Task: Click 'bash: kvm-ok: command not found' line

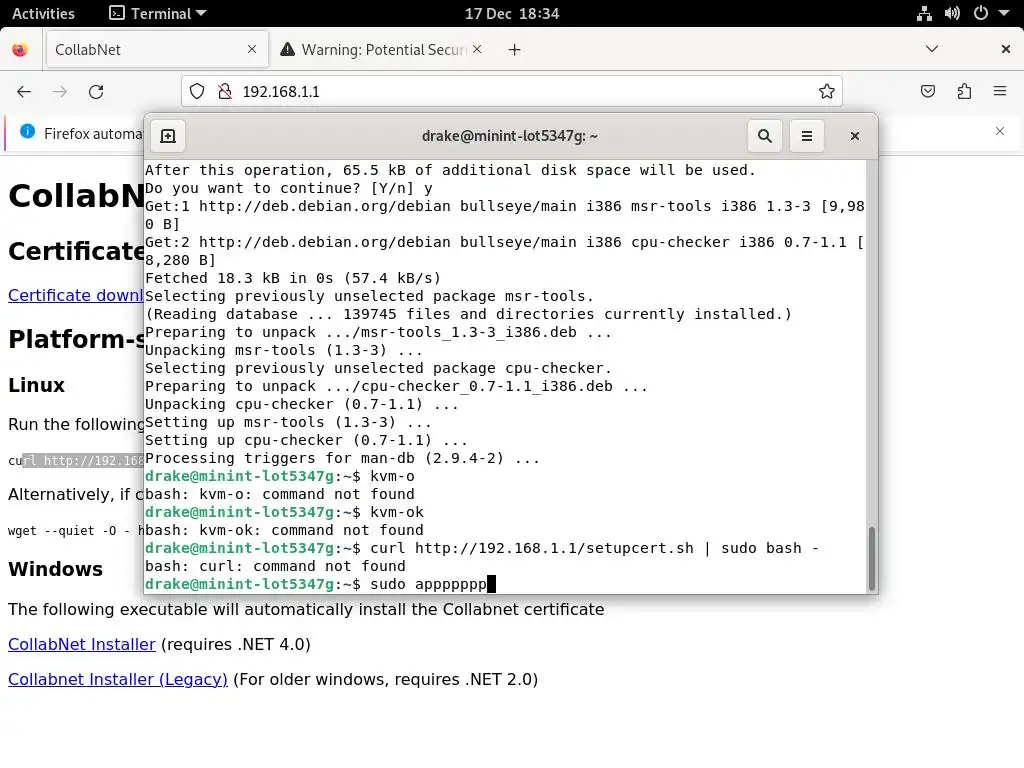Action: 284,530
